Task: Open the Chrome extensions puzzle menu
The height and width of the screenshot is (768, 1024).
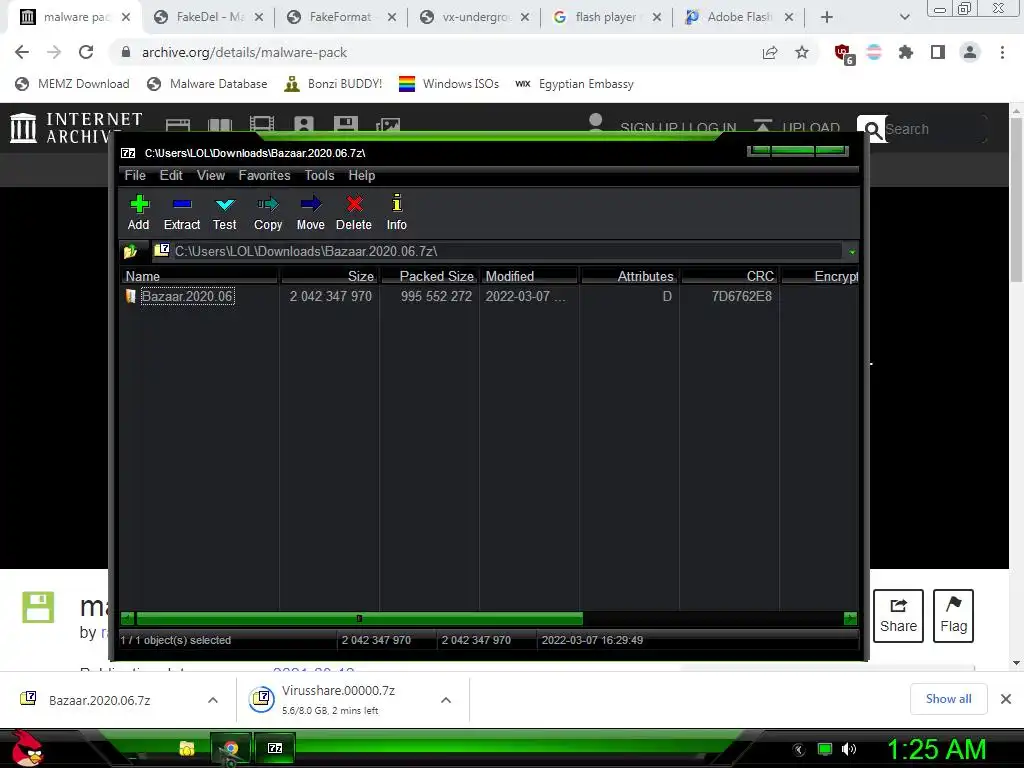Action: pos(906,52)
